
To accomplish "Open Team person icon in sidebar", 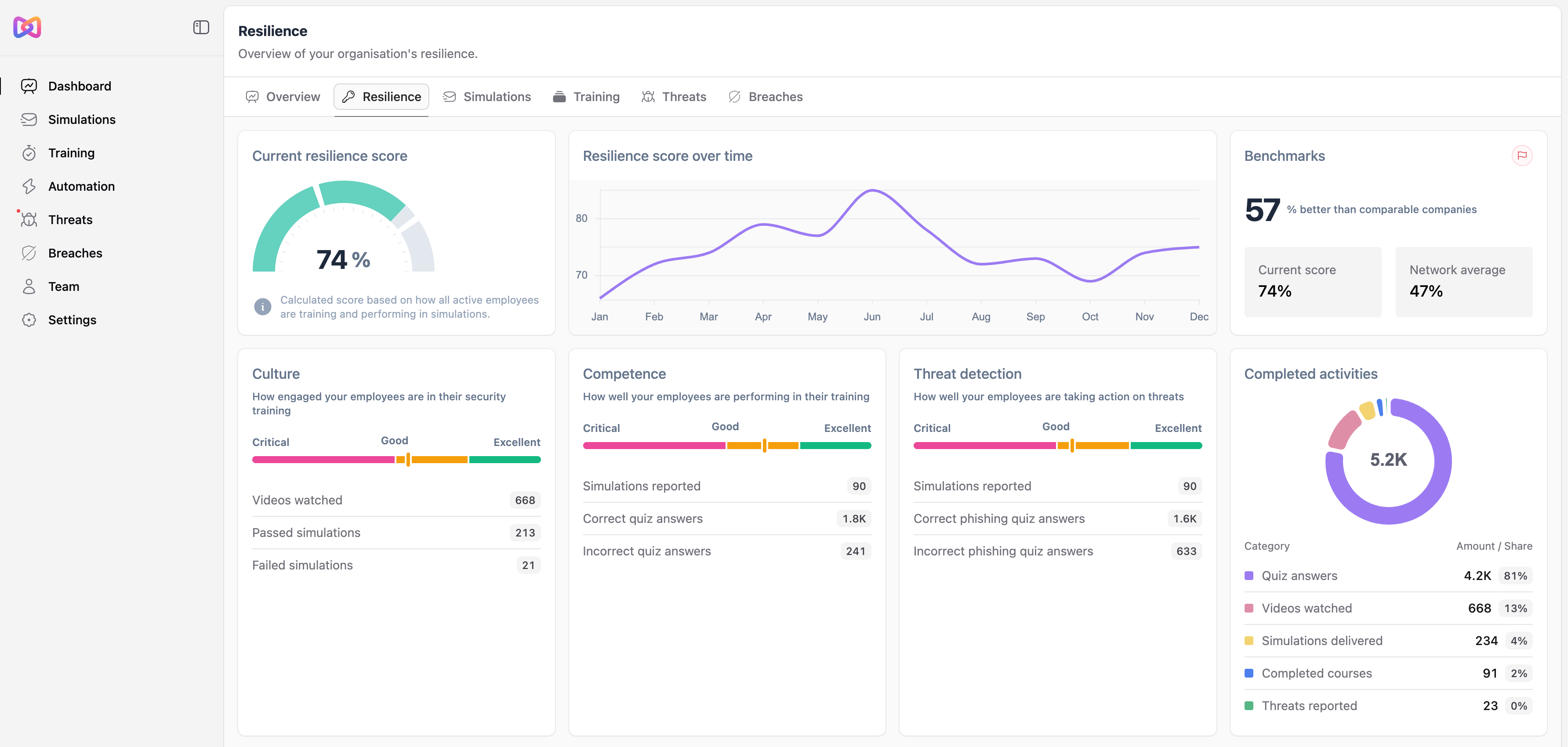I will click(29, 287).
